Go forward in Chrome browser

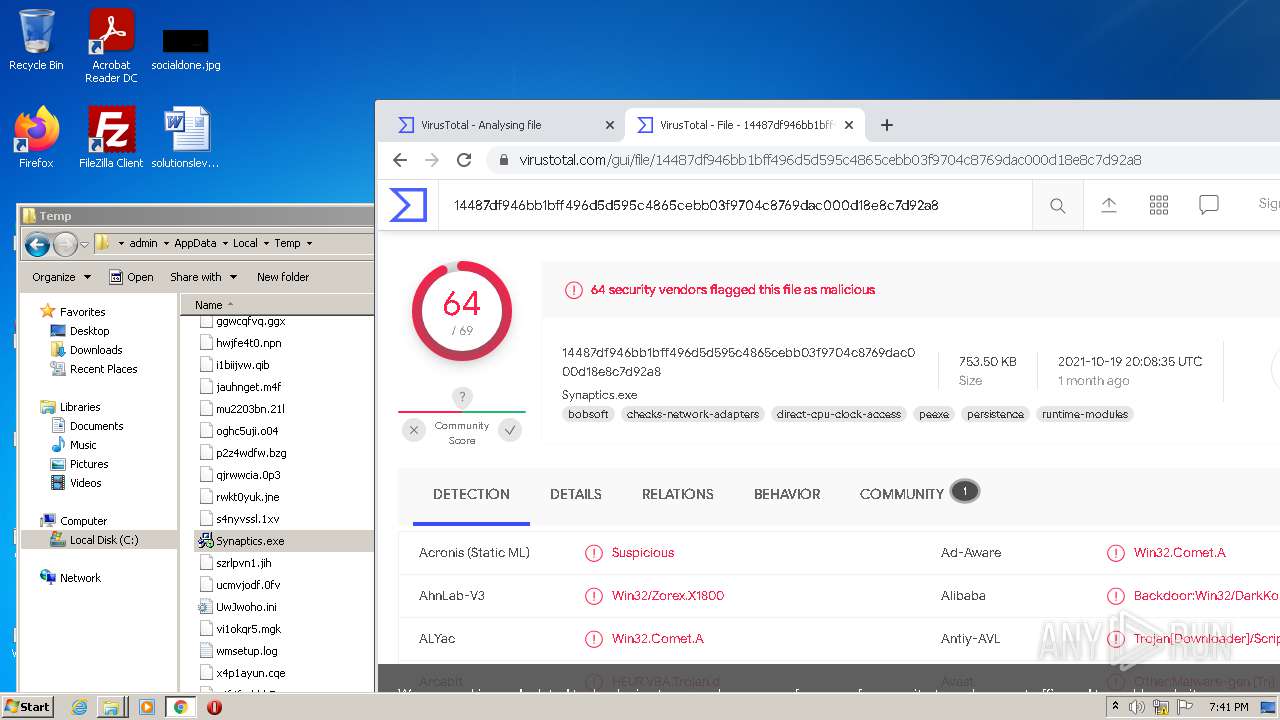[432, 160]
